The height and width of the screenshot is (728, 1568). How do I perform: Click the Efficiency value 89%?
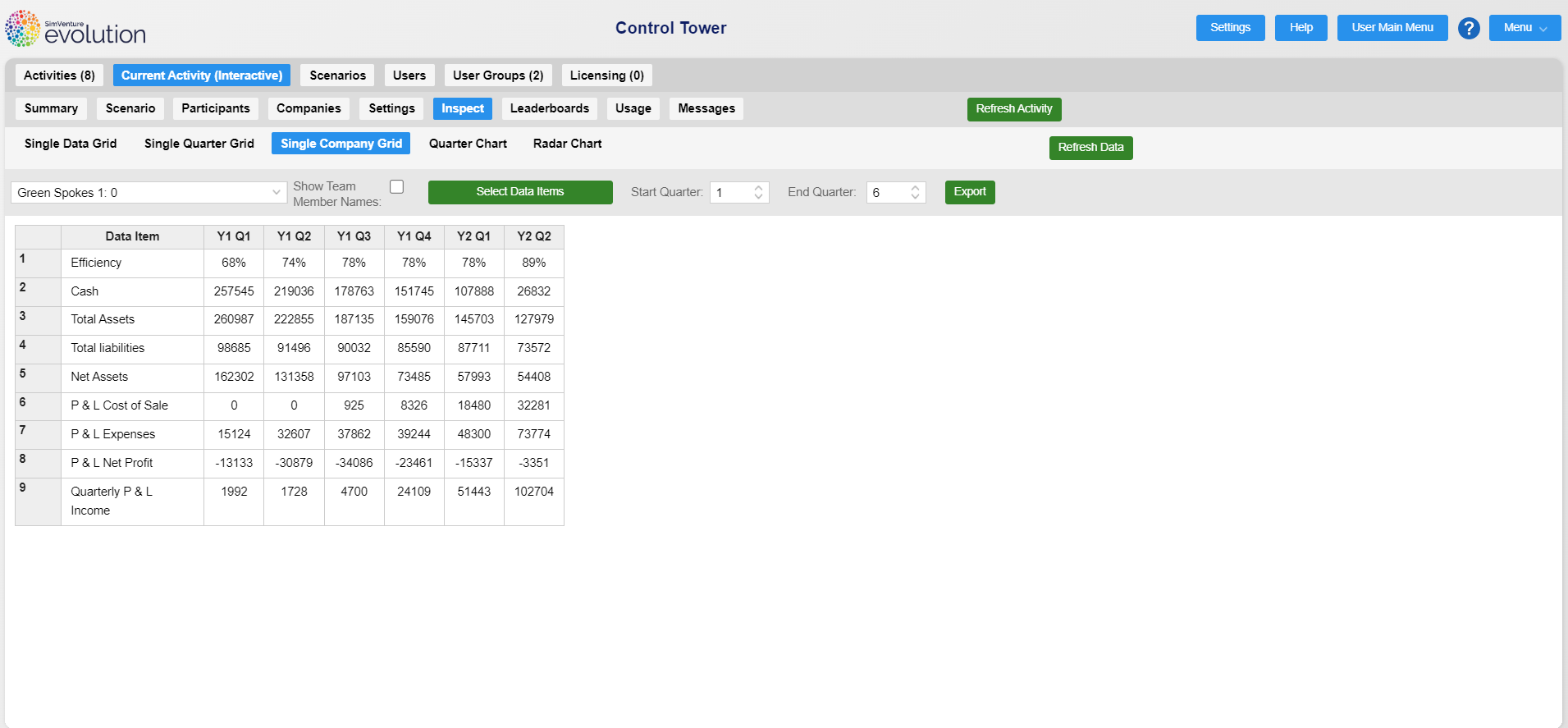pyautogui.click(x=534, y=263)
